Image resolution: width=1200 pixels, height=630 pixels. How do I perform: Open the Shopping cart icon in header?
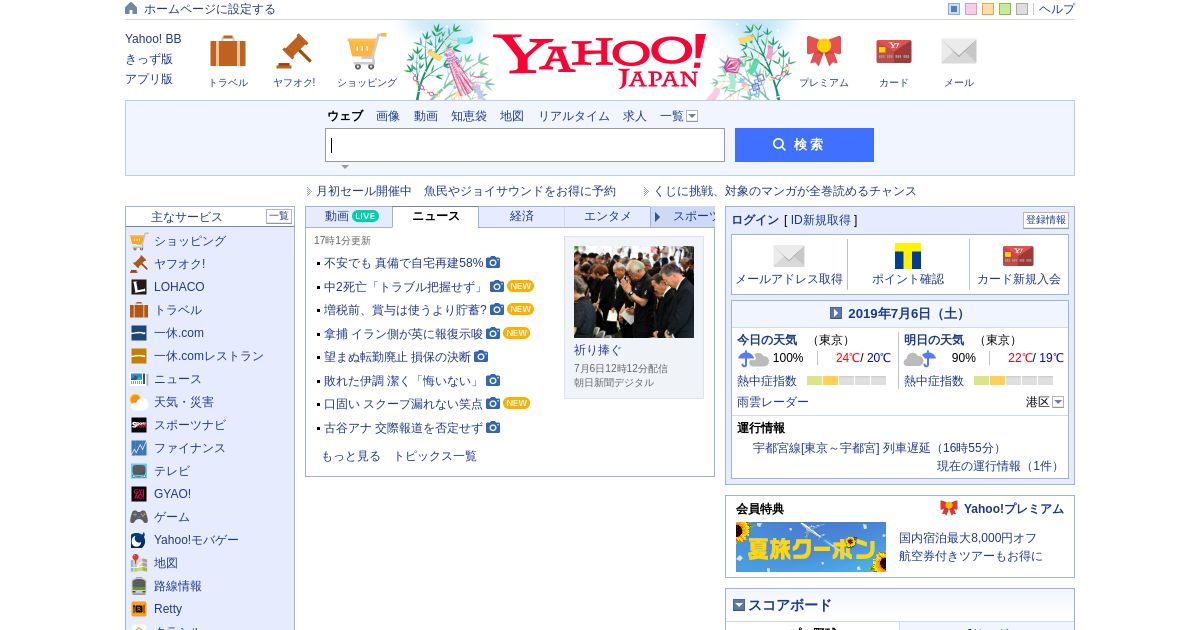[x=367, y=52]
